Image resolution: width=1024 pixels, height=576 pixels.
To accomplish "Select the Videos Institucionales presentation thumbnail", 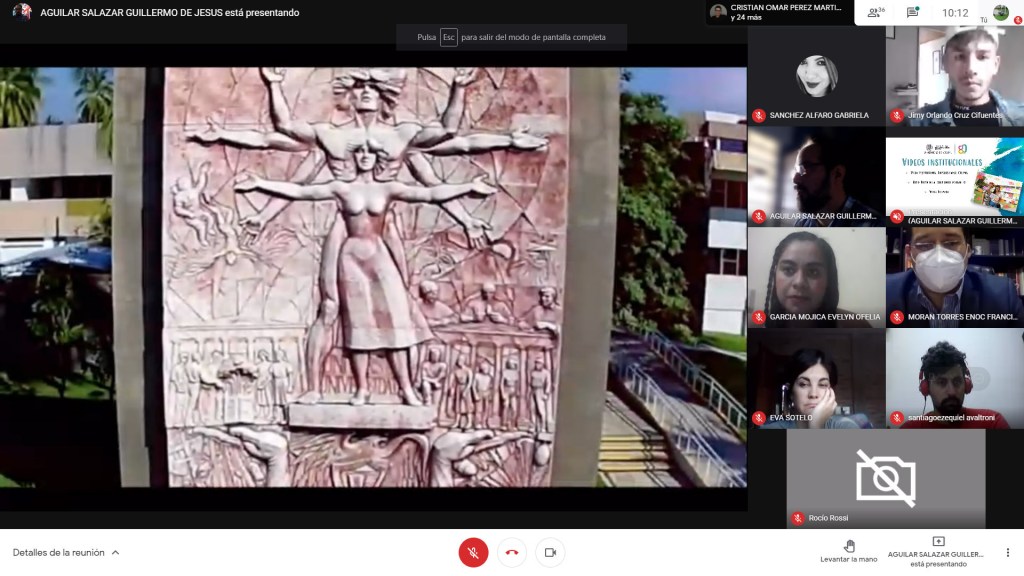I will [x=954, y=176].
